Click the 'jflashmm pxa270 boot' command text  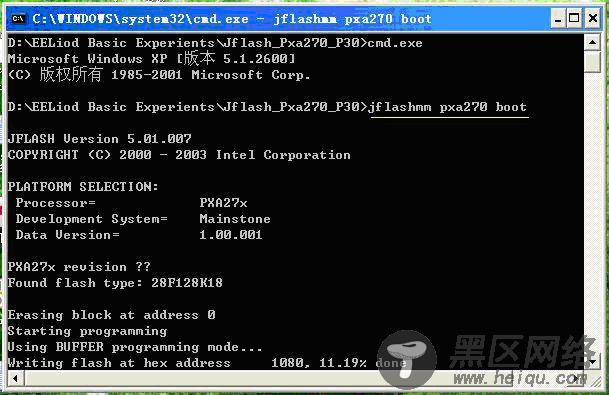coord(447,107)
